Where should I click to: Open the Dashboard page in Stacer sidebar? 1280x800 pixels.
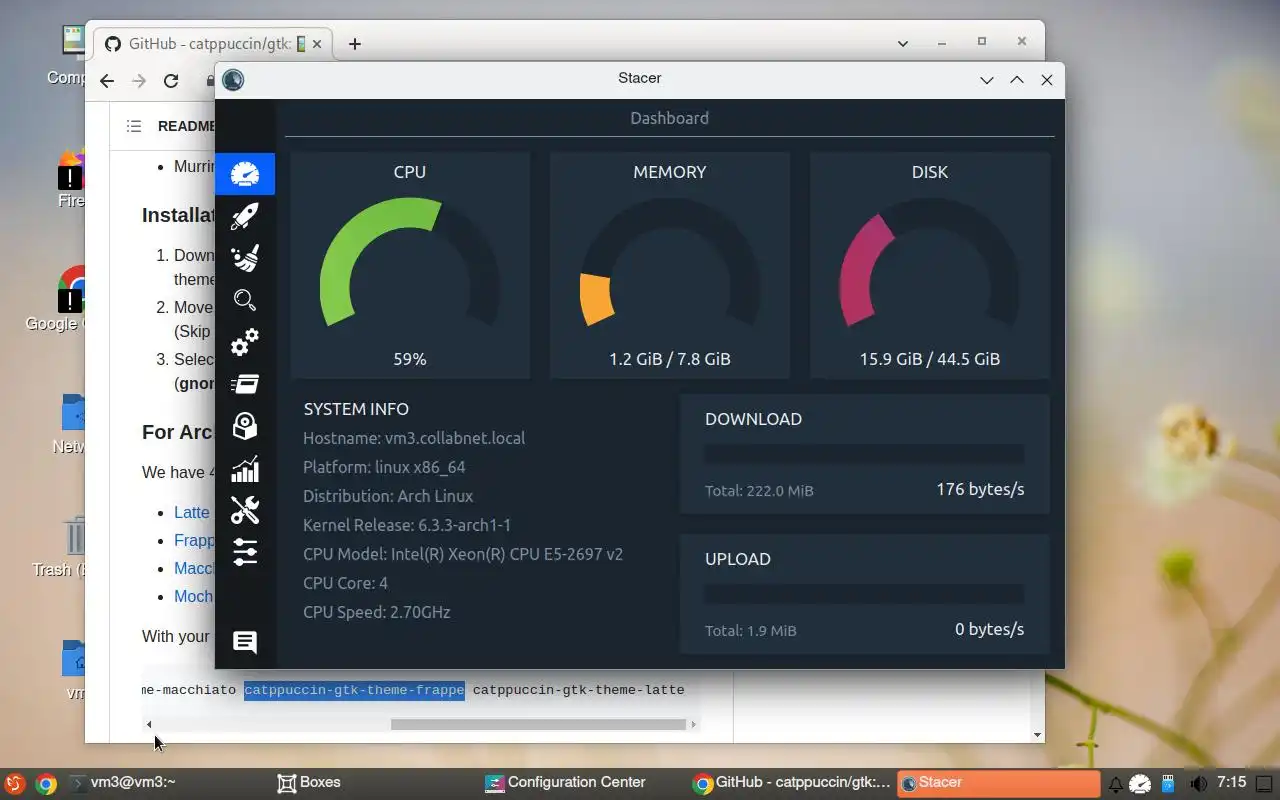(x=245, y=174)
